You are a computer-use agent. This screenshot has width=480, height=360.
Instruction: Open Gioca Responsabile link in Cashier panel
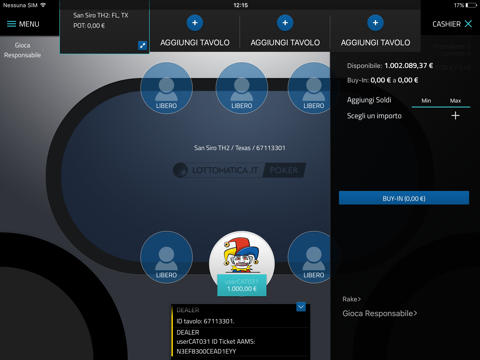pyautogui.click(x=380, y=313)
